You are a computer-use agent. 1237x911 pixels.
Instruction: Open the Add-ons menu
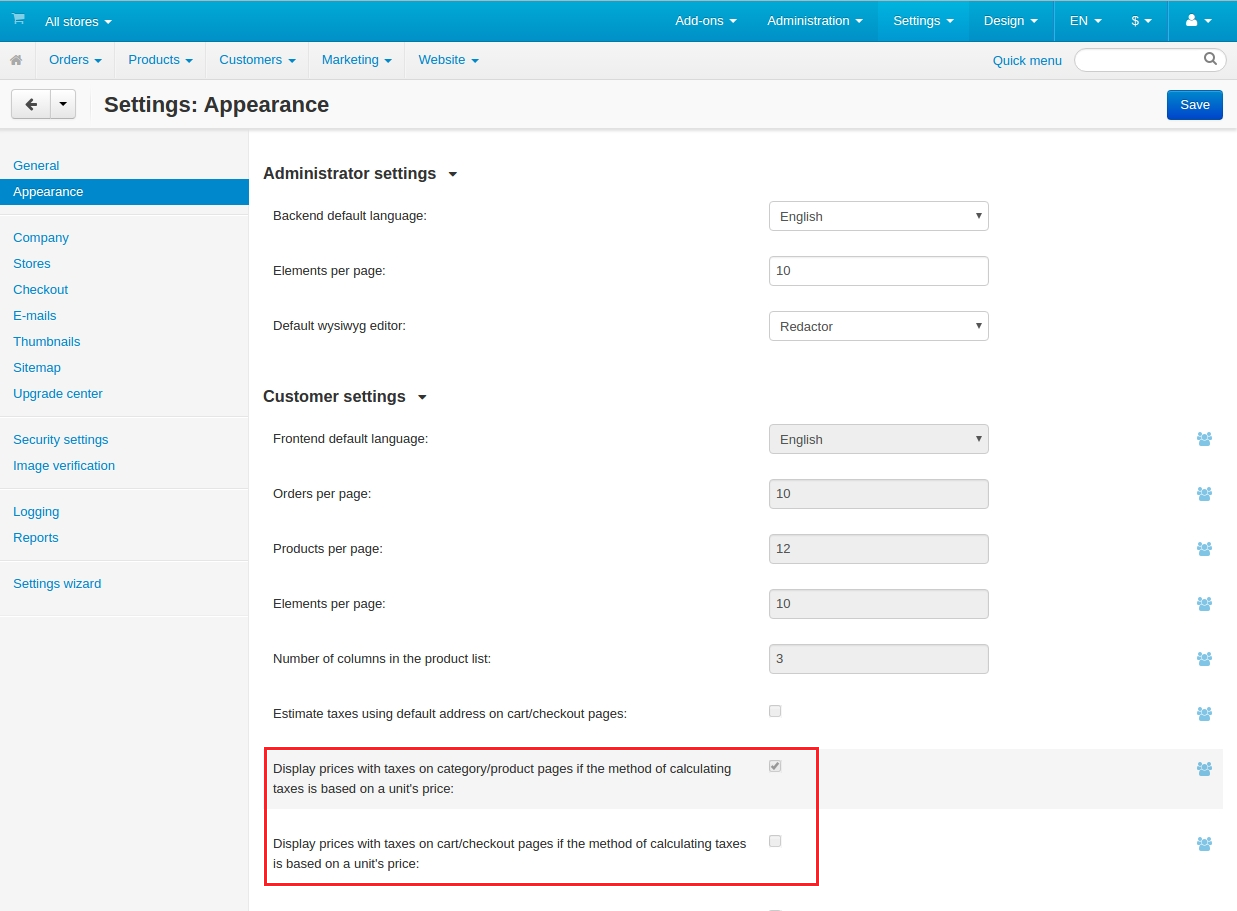point(706,20)
